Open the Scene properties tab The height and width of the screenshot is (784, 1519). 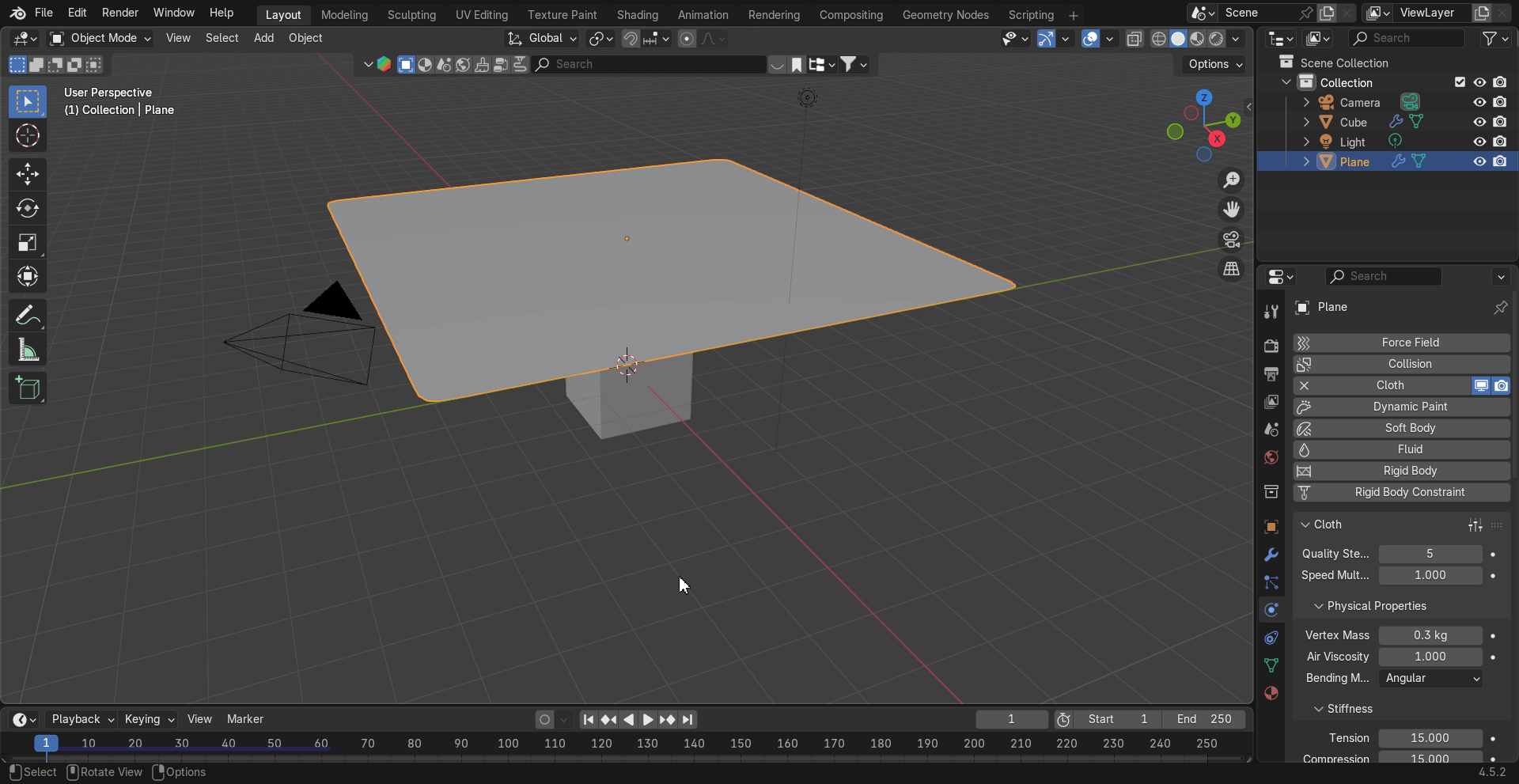(1271, 430)
